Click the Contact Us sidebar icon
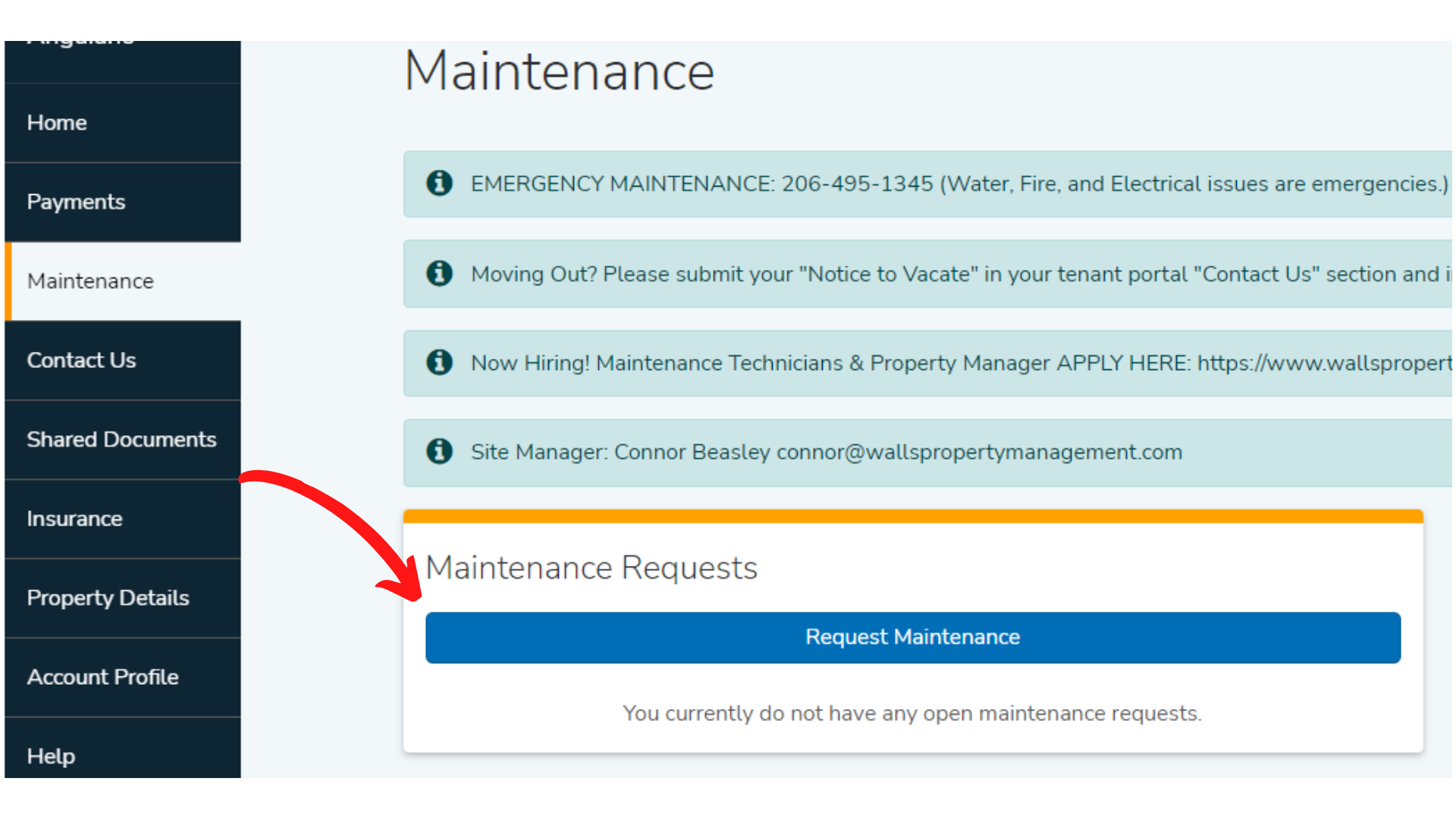The image size is (1456, 819). pyautogui.click(x=121, y=359)
